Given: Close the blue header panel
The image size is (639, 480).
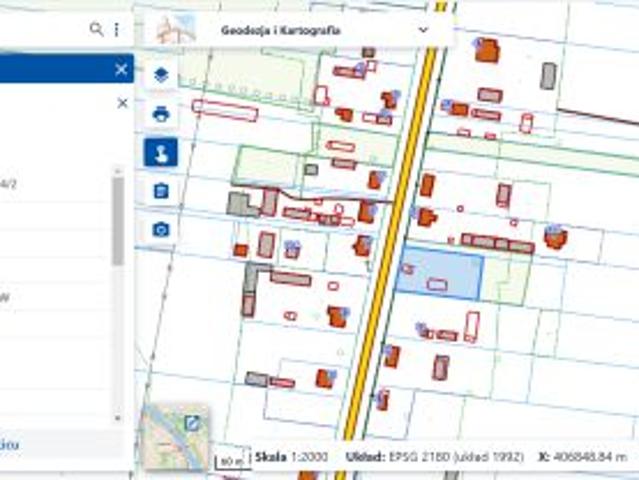Looking at the screenshot, I should 121,69.
